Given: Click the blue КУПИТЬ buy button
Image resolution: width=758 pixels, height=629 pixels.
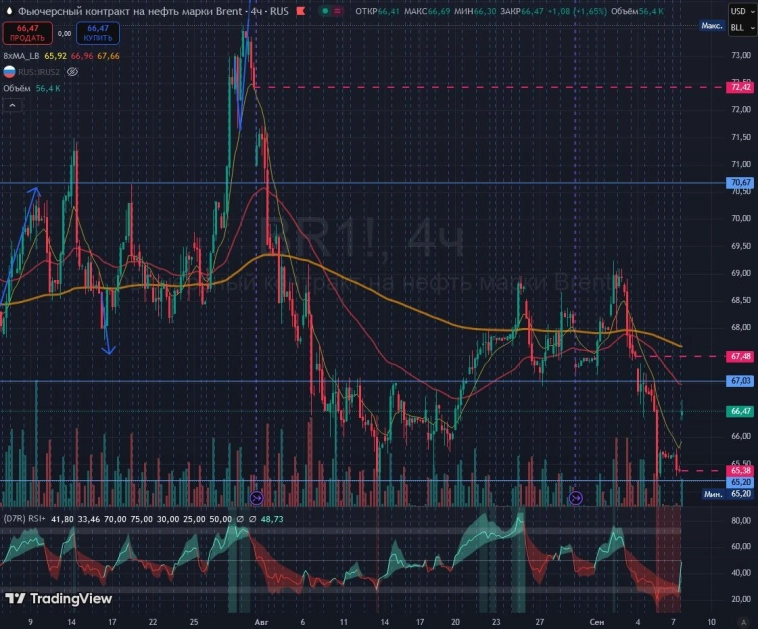Looking at the screenshot, I should [x=97, y=33].
